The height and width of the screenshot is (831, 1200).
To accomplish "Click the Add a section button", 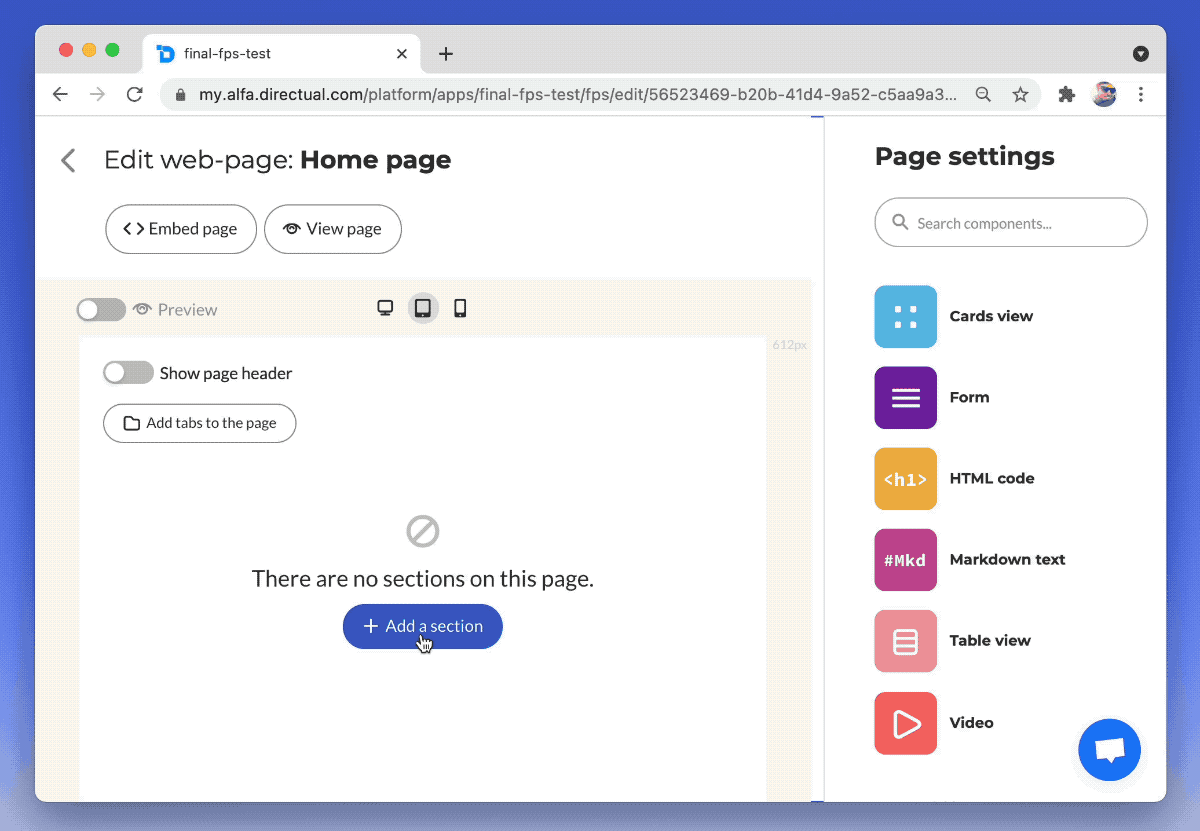I will click(x=422, y=626).
